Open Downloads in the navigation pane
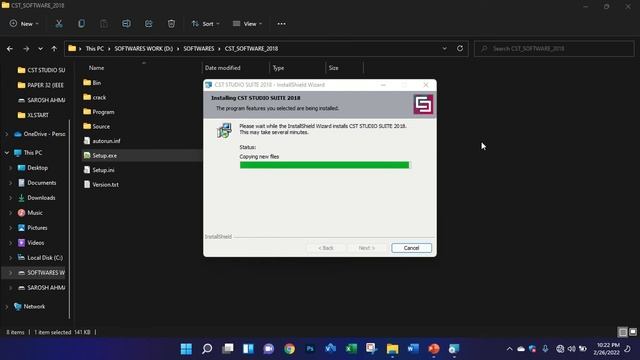Viewport: 640px width, 360px height. coord(41,198)
